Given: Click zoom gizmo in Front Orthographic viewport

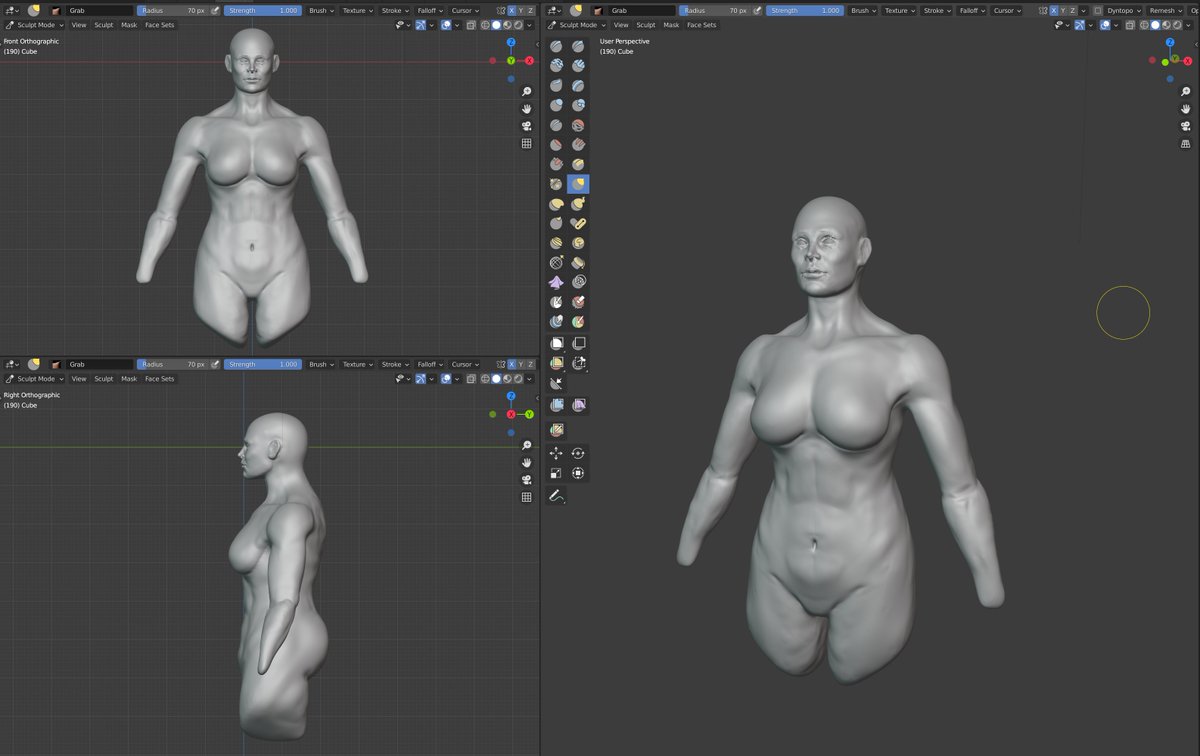Looking at the screenshot, I should (527, 91).
